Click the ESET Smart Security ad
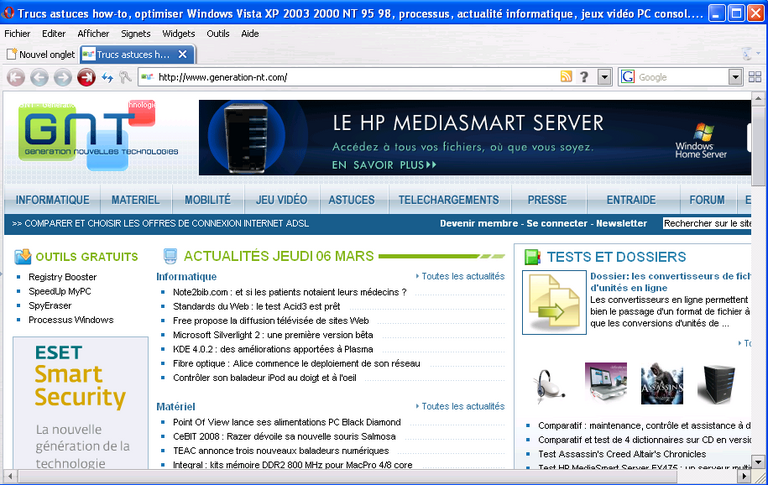The image size is (768, 485). 80,403
